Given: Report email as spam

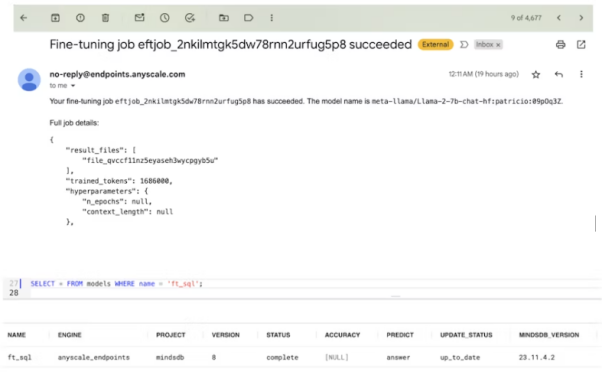Looking at the screenshot, I should tap(80, 18).
